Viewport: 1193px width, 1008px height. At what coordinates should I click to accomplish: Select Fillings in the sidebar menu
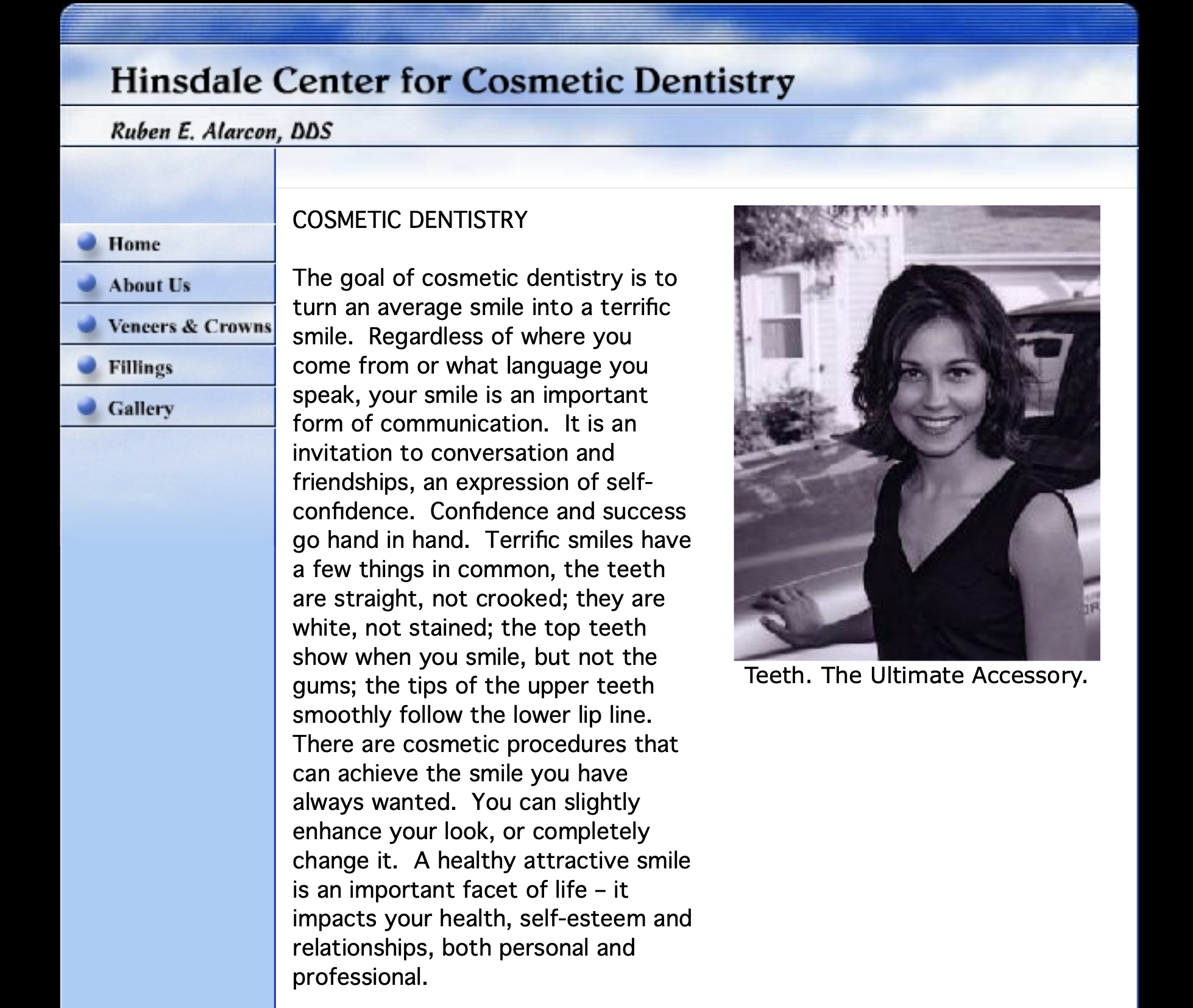coord(140,367)
